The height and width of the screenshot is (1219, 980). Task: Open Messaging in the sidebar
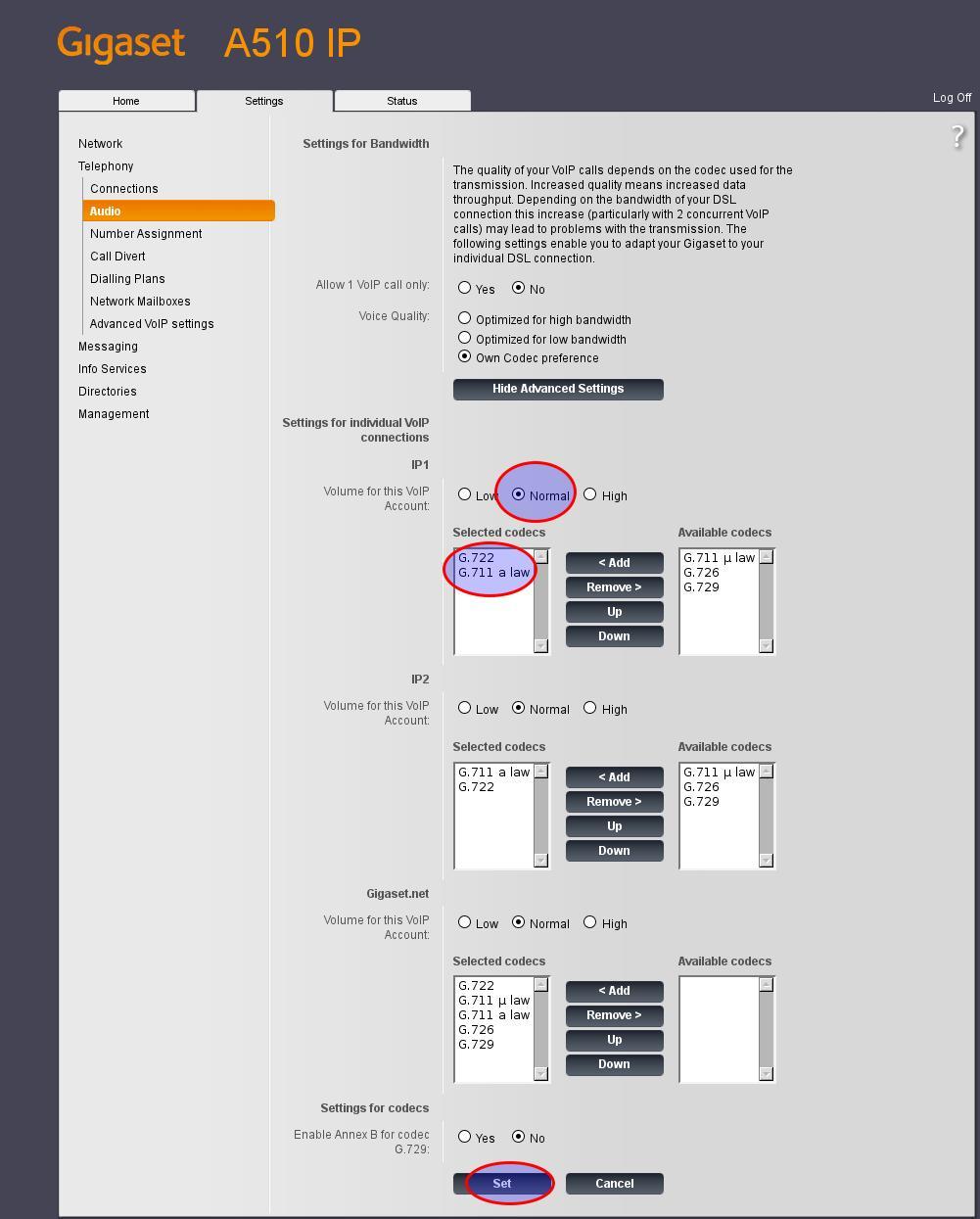tap(108, 347)
